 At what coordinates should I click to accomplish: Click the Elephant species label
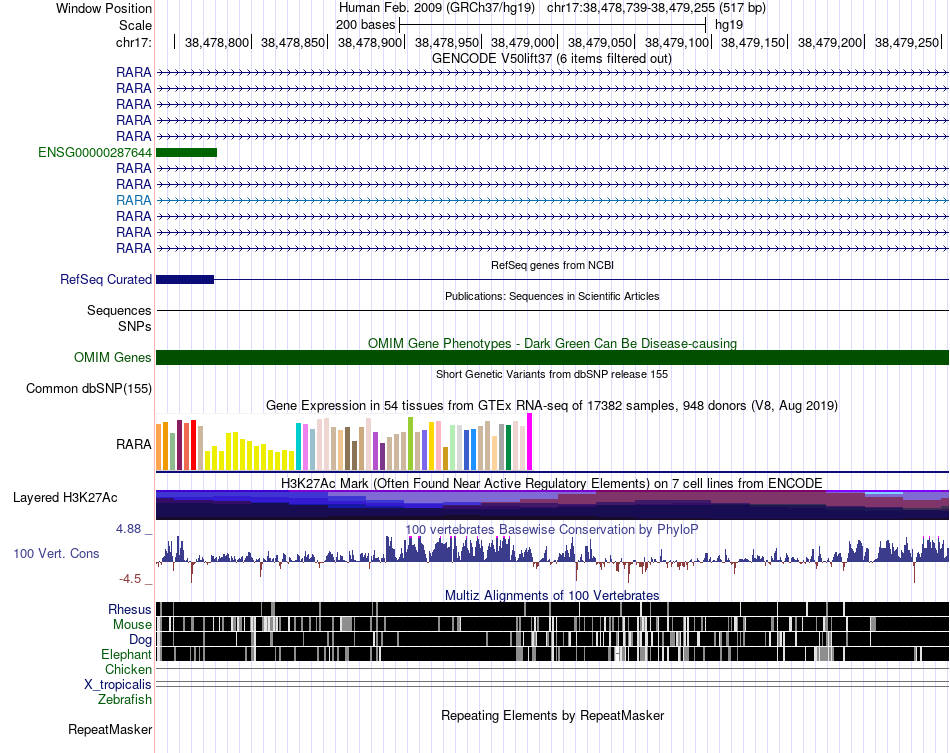pos(127,655)
